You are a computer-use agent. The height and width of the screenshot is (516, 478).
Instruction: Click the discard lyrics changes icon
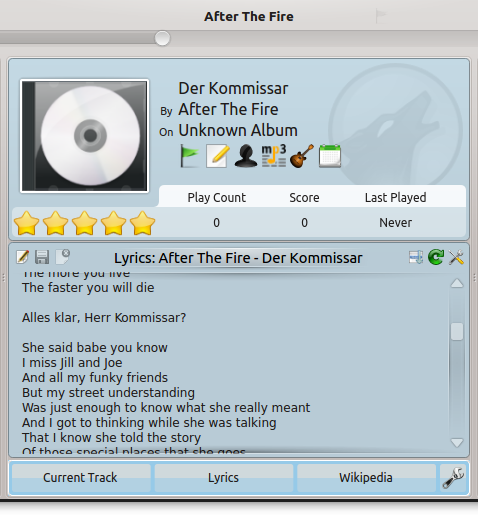[62, 257]
